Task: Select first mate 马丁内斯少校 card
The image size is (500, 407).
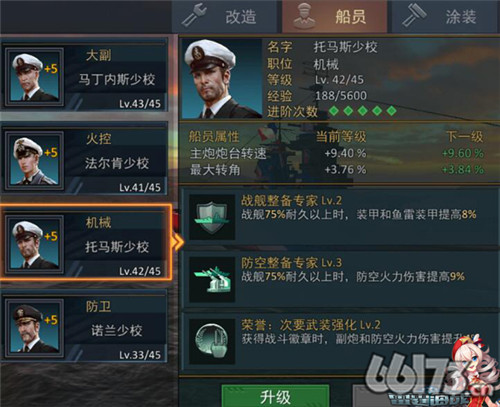Action: (x=84, y=77)
